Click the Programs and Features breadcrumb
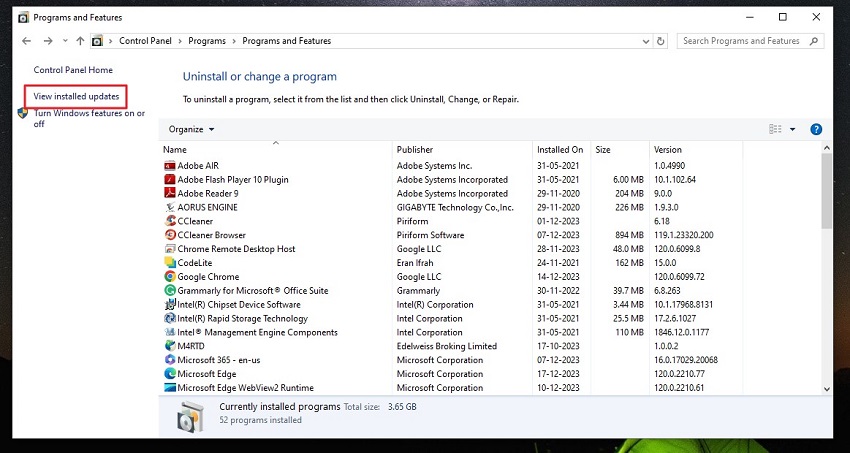The height and width of the screenshot is (453, 850). [286, 41]
